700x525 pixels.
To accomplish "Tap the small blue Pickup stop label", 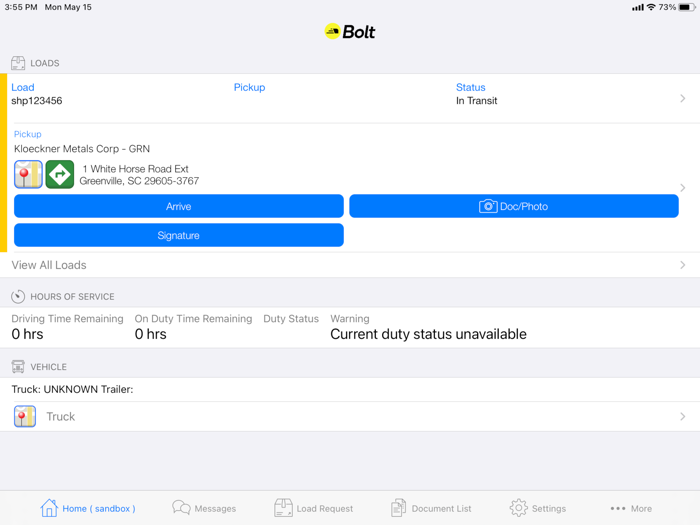I will coord(28,134).
